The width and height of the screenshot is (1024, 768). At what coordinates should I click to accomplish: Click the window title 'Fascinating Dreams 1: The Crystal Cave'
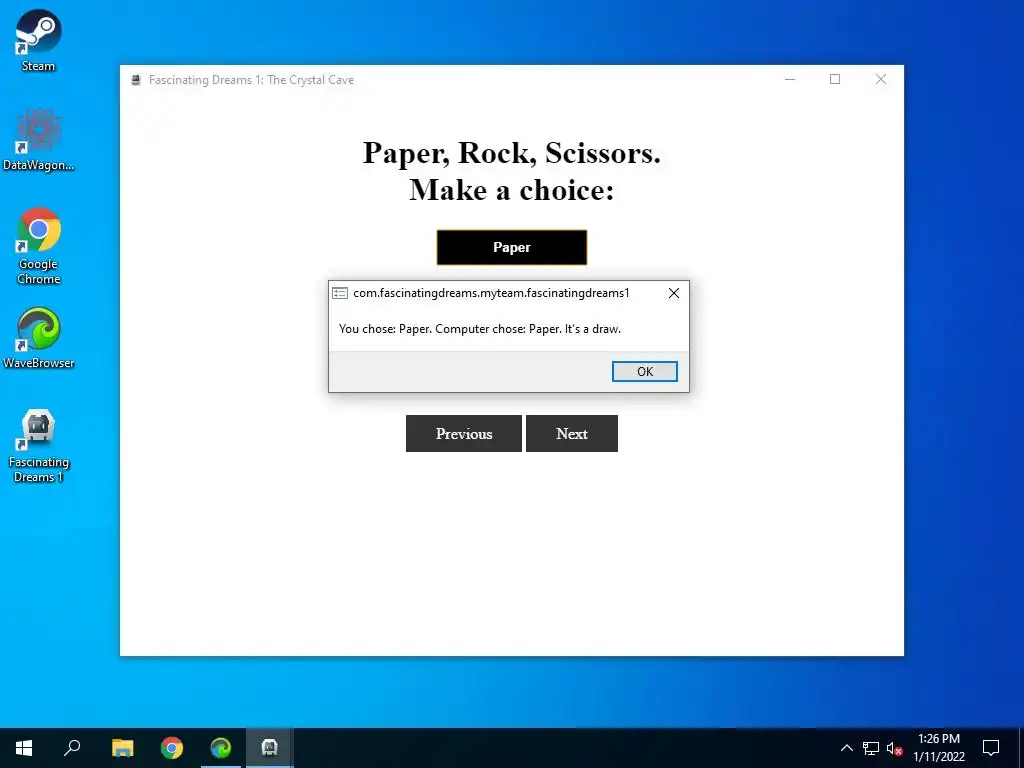(x=251, y=80)
